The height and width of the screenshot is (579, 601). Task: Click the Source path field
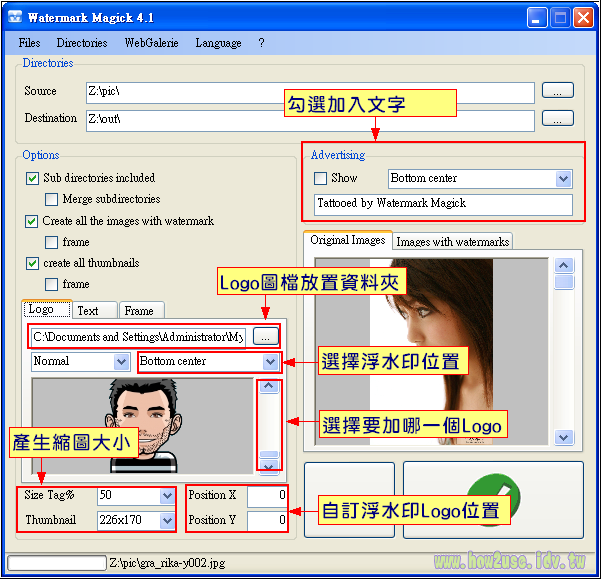310,92
